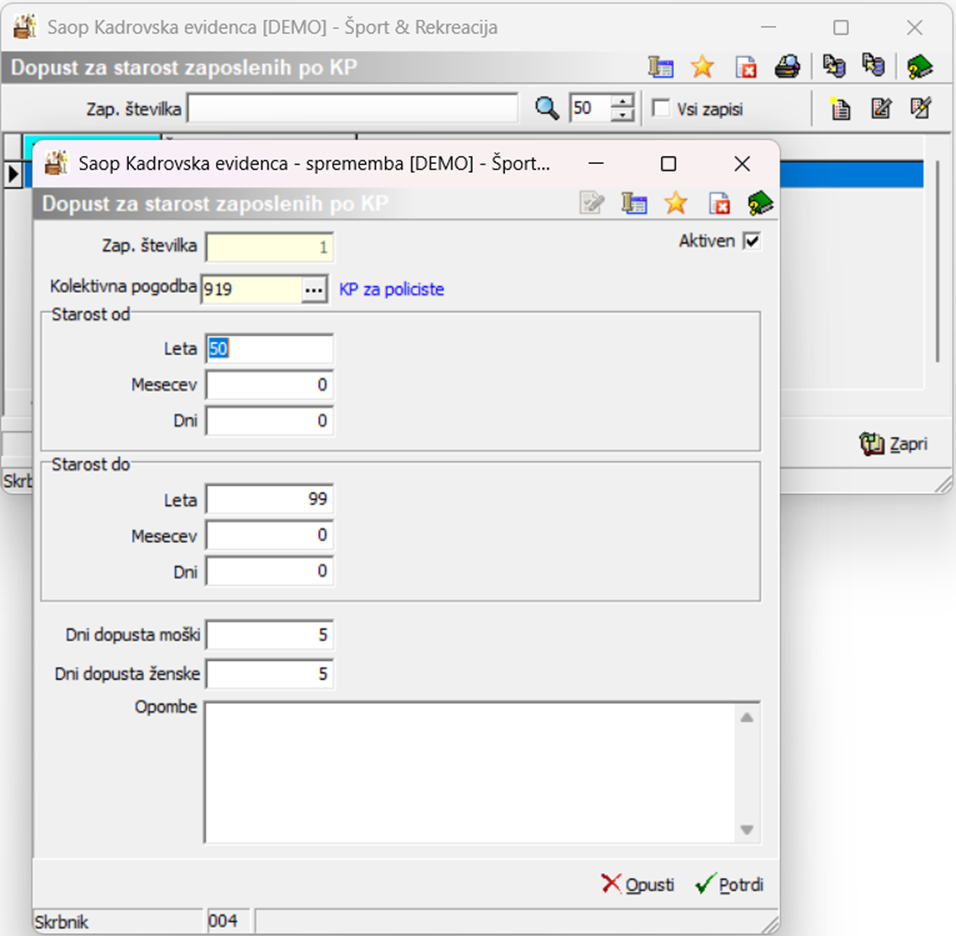Open the KP za policiste link
This screenshot has height=936, width=956.
click(391, 289)
